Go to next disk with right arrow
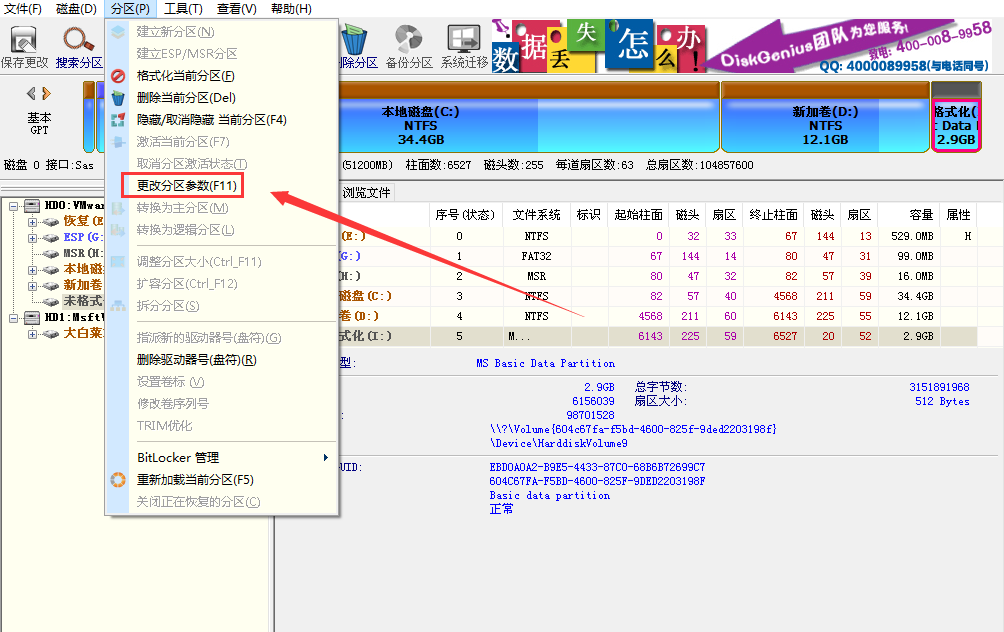 coord(46,93)
